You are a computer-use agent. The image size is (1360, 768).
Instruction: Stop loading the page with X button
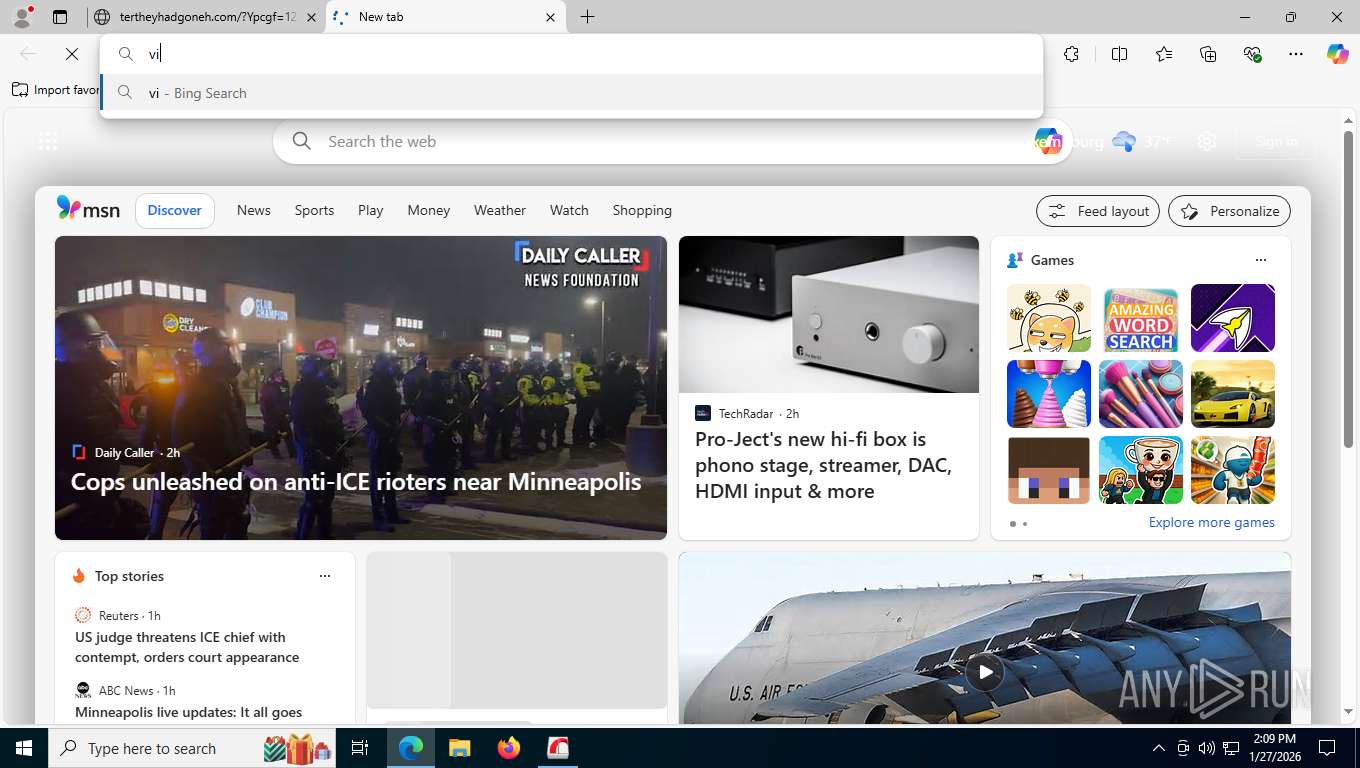click(72, 54)
